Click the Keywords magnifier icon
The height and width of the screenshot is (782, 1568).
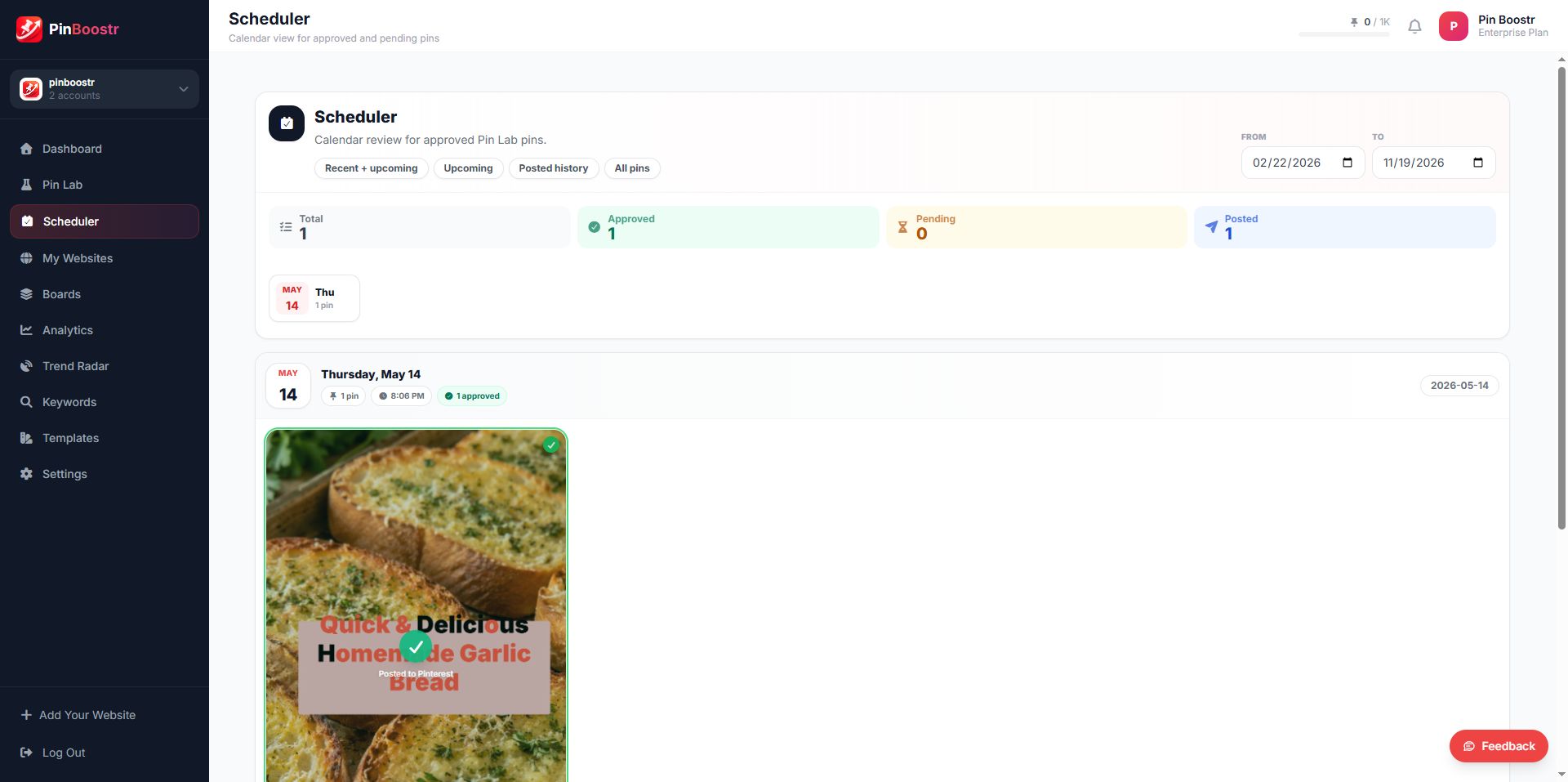point(26,402)
